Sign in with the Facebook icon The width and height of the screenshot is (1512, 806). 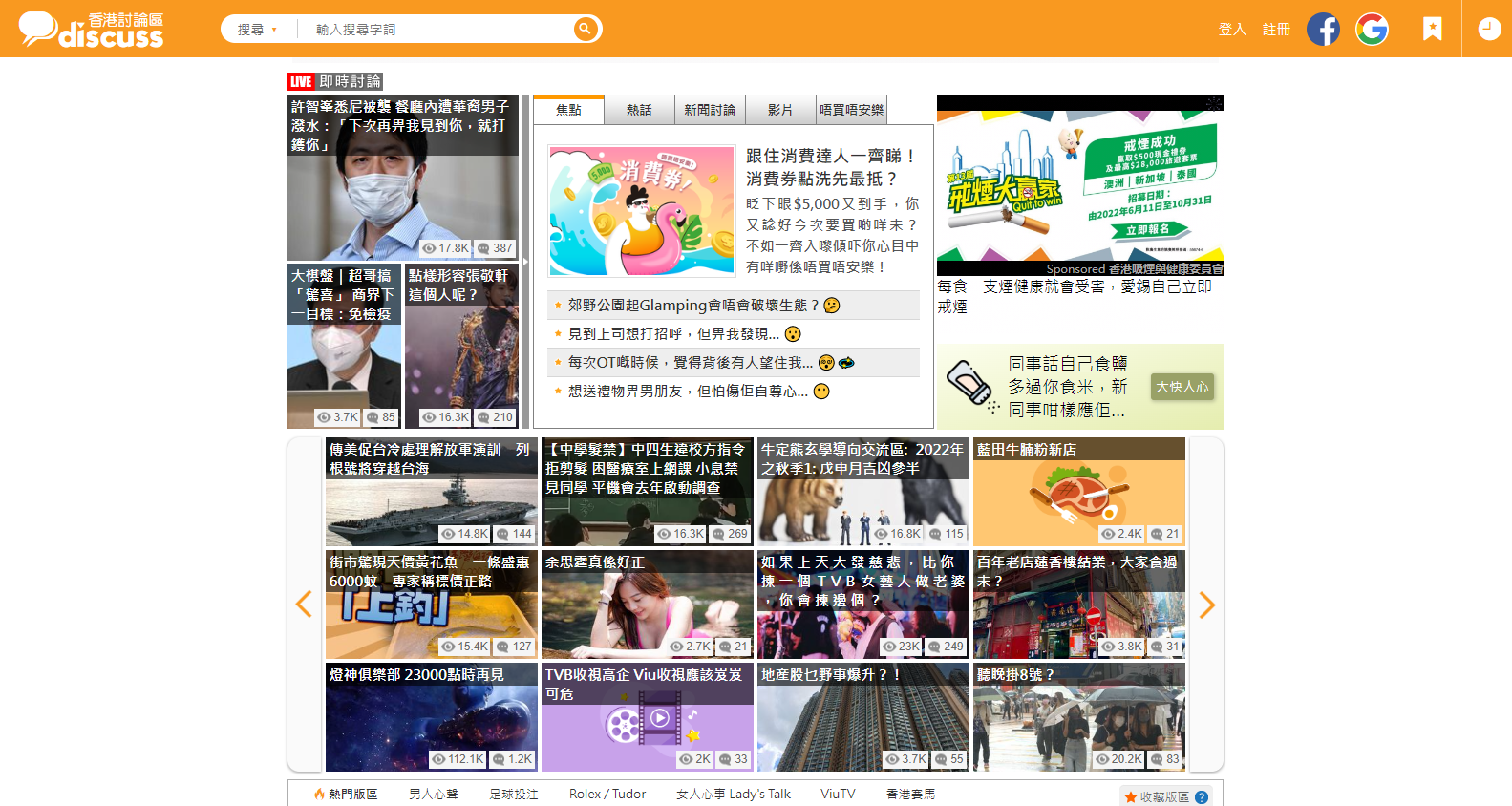(1323, 30)
